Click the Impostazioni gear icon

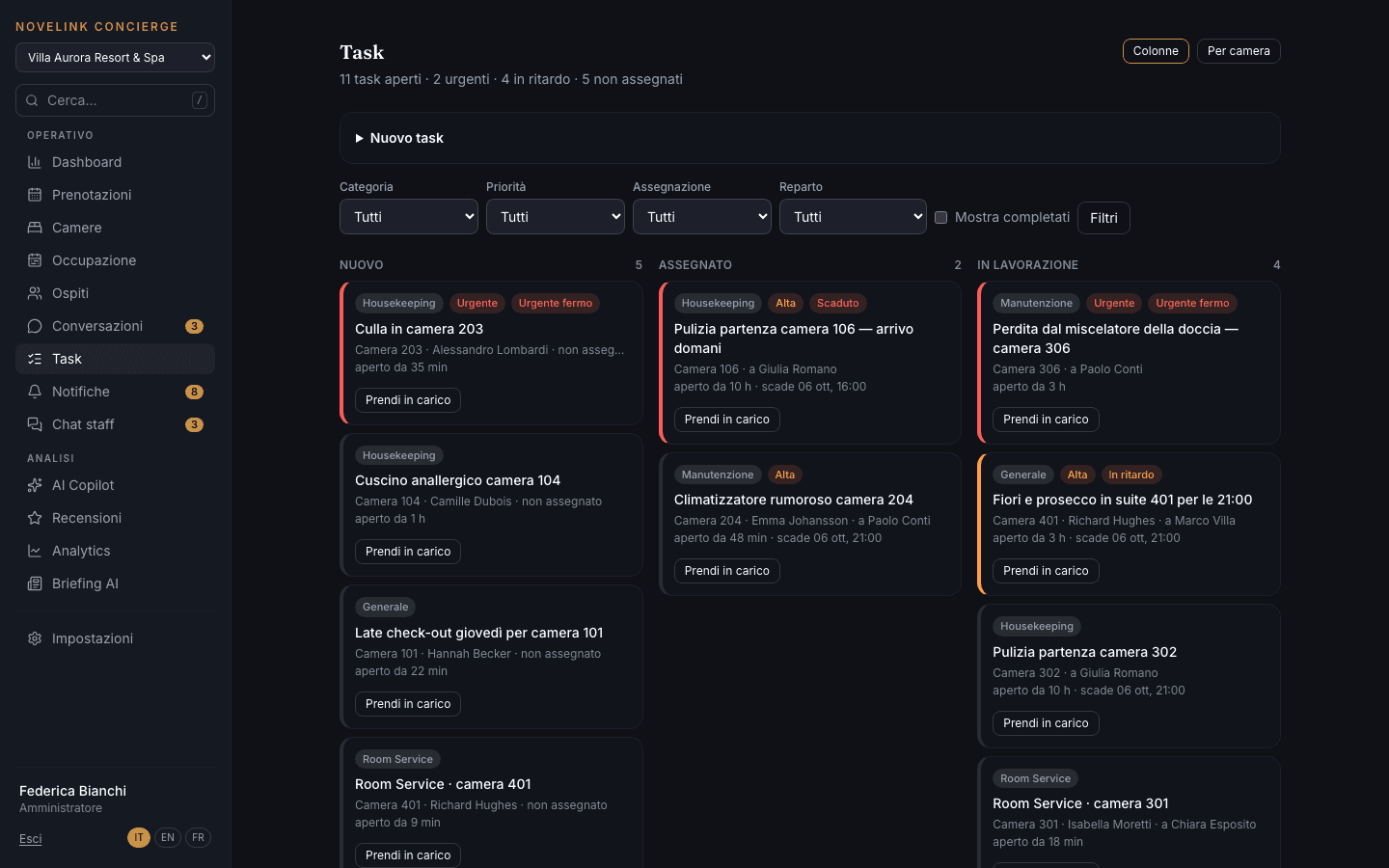tap(35, 638)
